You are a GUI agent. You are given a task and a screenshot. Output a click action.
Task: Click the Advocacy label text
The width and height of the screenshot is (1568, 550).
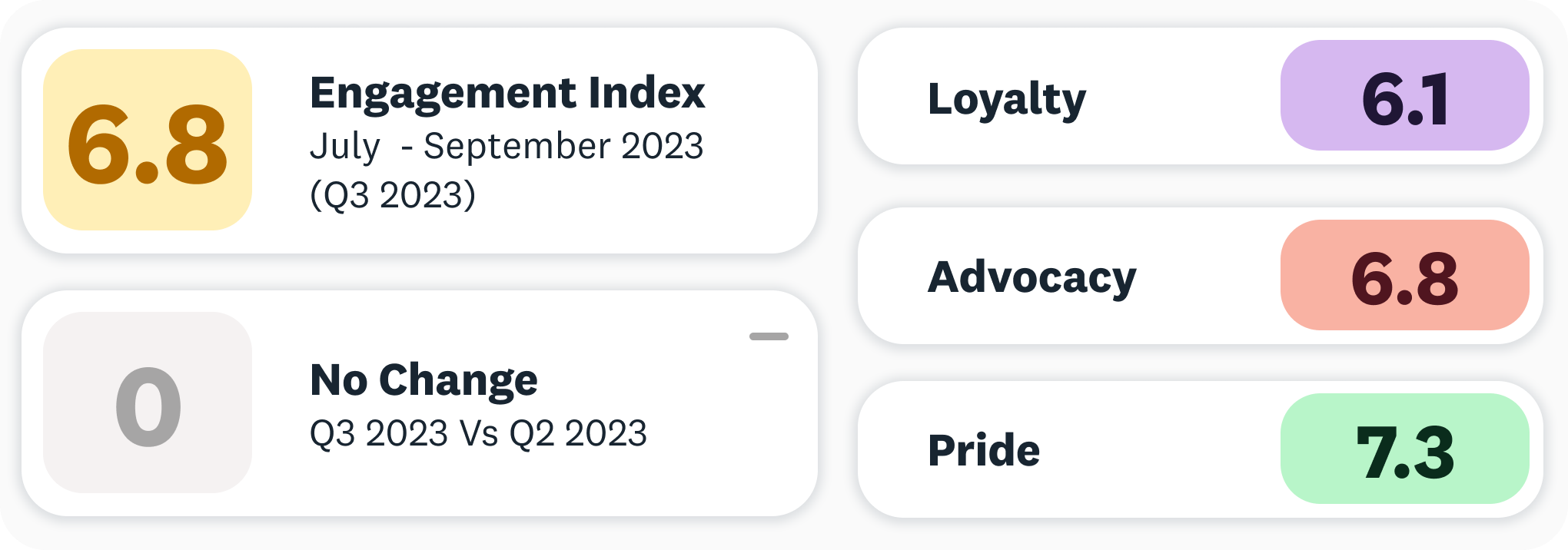[x=1031, y=277]
